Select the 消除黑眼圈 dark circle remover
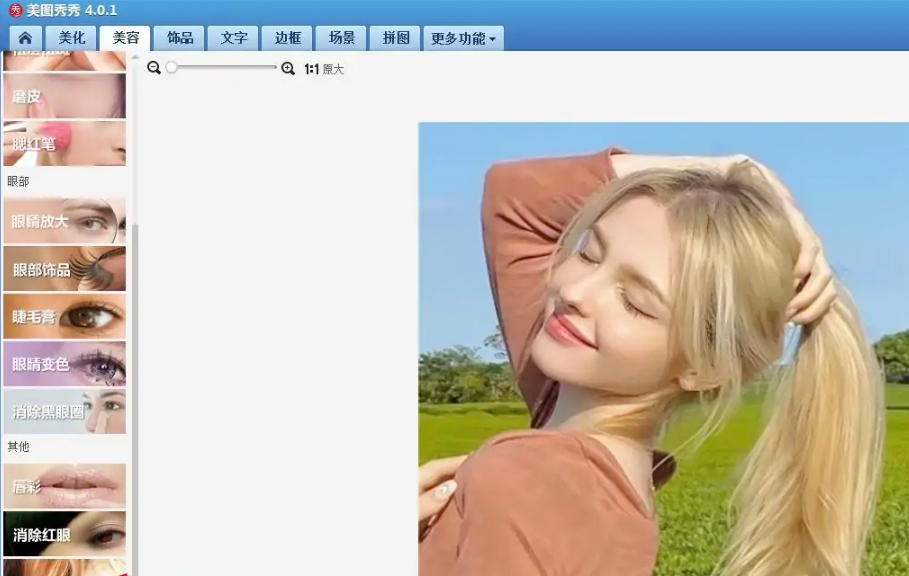Image resolution: width=909 pixels, height=576 pixels. [64, 411]
